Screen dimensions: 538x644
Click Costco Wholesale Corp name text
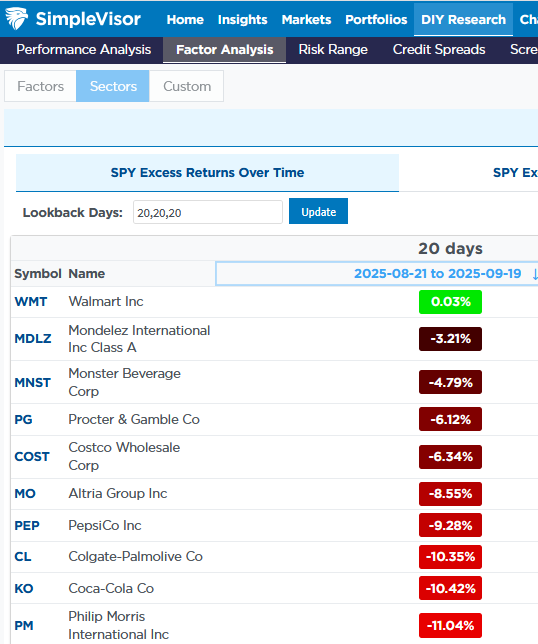point(124,456)
